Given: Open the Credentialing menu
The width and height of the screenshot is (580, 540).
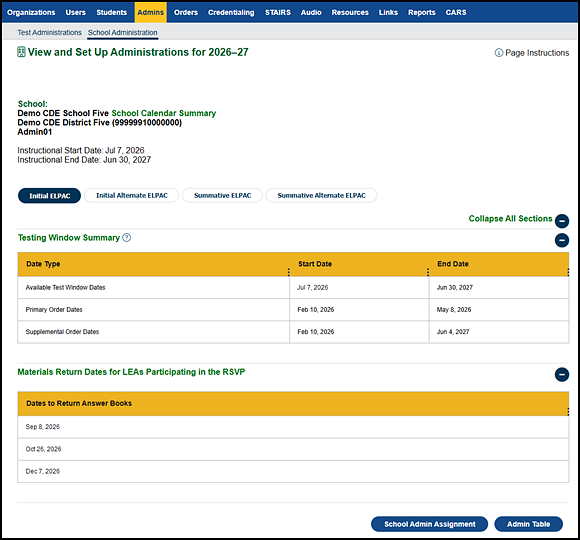Looking at the screenshot, I should coord(231,13).
